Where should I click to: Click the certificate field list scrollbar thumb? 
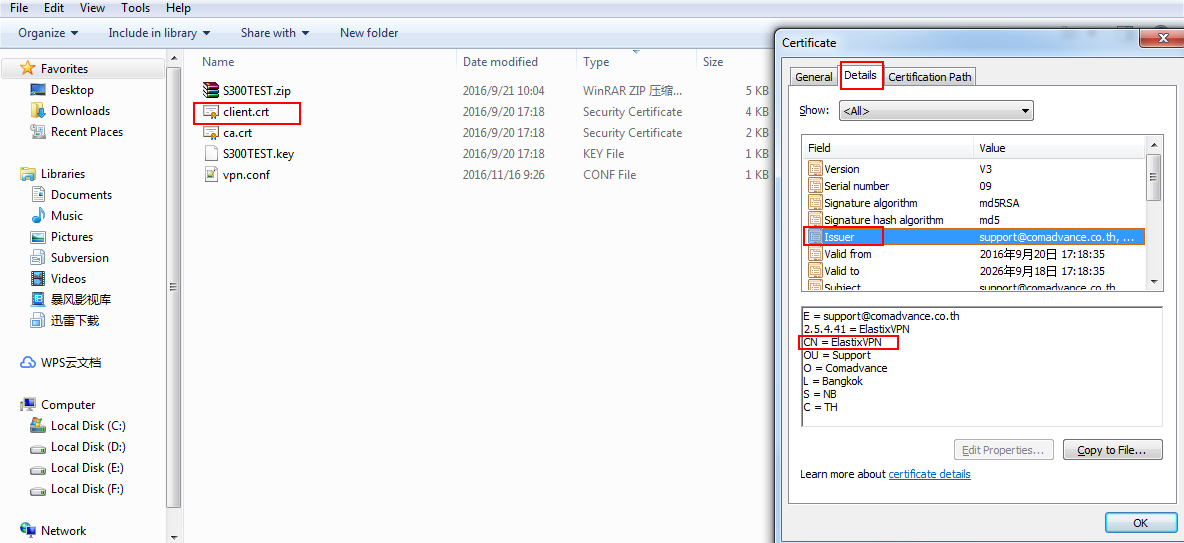(x=1153, y=177)
